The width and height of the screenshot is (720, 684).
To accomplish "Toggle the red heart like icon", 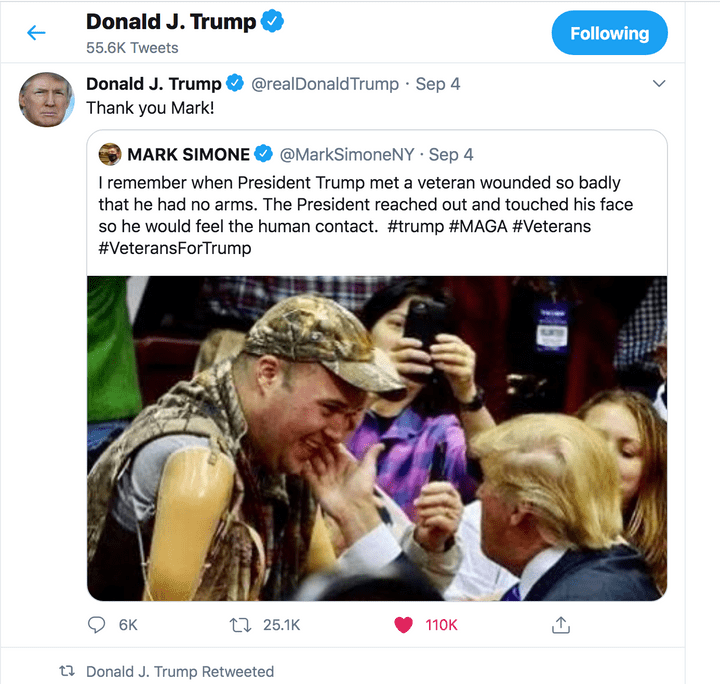I will [x=404, y=625].
